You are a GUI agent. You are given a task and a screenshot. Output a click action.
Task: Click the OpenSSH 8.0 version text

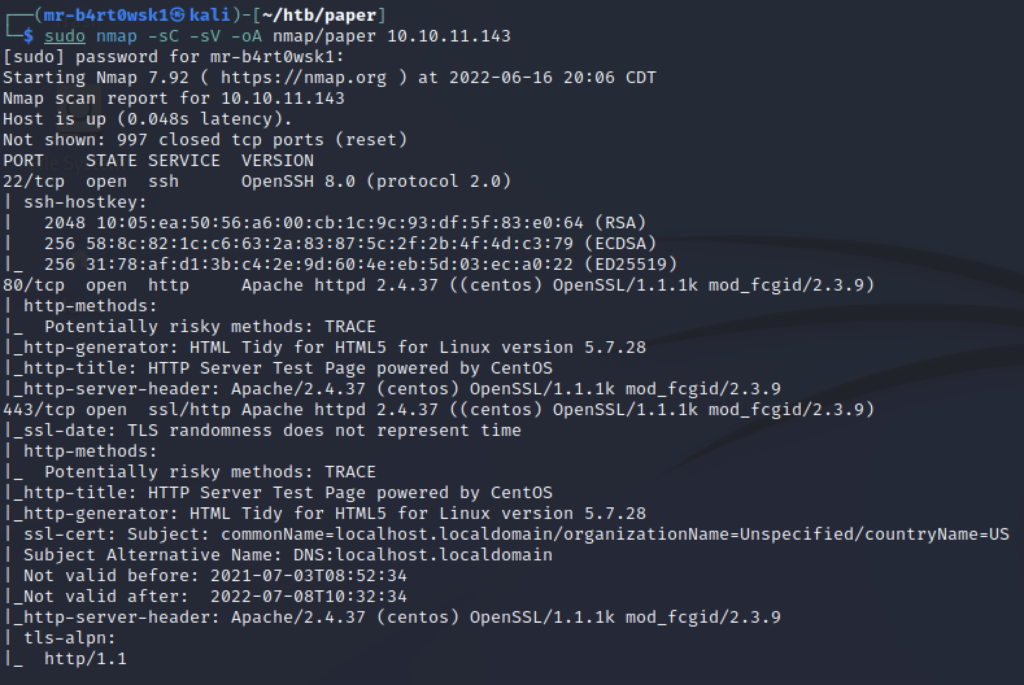298,182
